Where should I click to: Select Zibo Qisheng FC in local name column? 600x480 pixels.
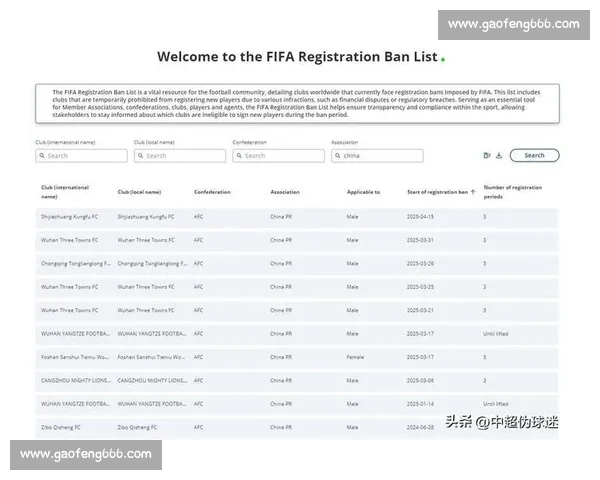click(137, 427)
